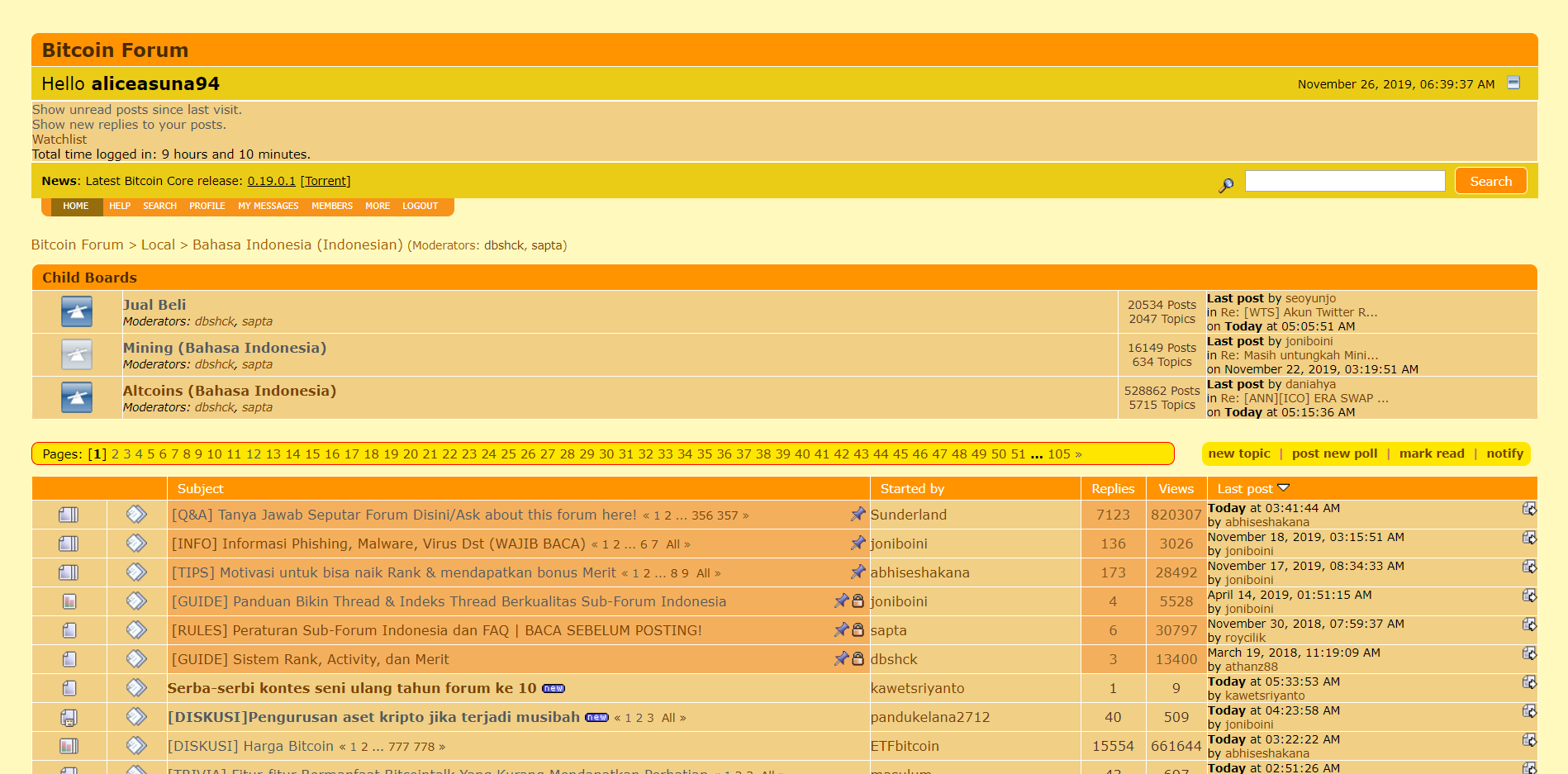The width and height of the screenshot is (1568, 774).
Task: Open Mining (Bahasa Indonesia) board title
Action: 225,348
